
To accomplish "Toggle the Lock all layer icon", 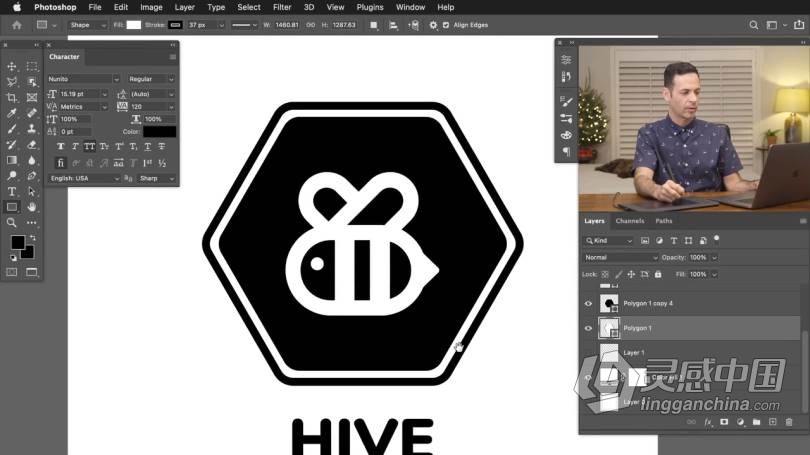I will pyautogui.click(x=658, y=274).
